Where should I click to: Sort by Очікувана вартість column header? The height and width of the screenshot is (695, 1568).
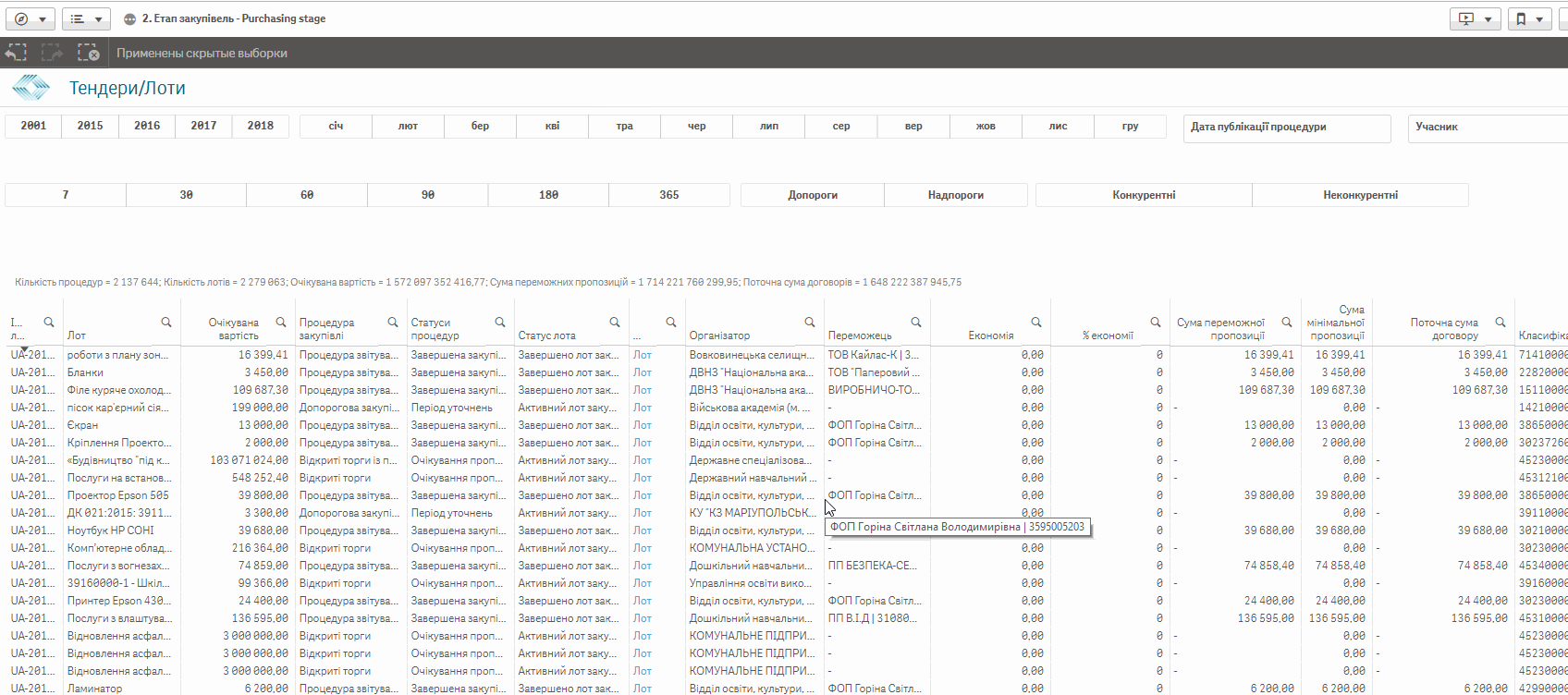pyautogui.click(x=233, y=329)
